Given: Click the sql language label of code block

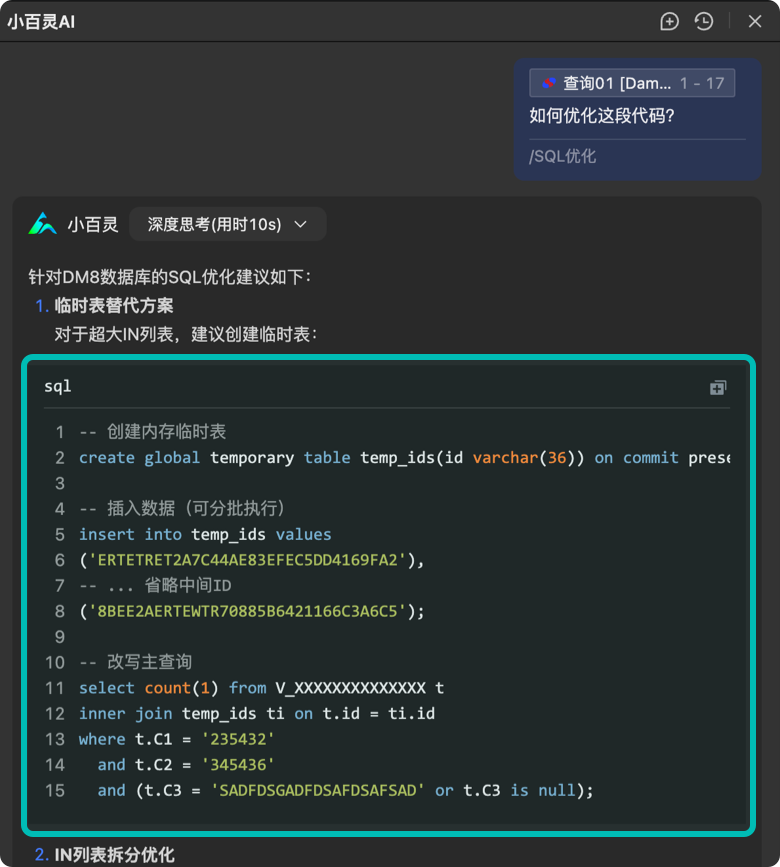Looking at the screenshot, I should tap(58, 386).
